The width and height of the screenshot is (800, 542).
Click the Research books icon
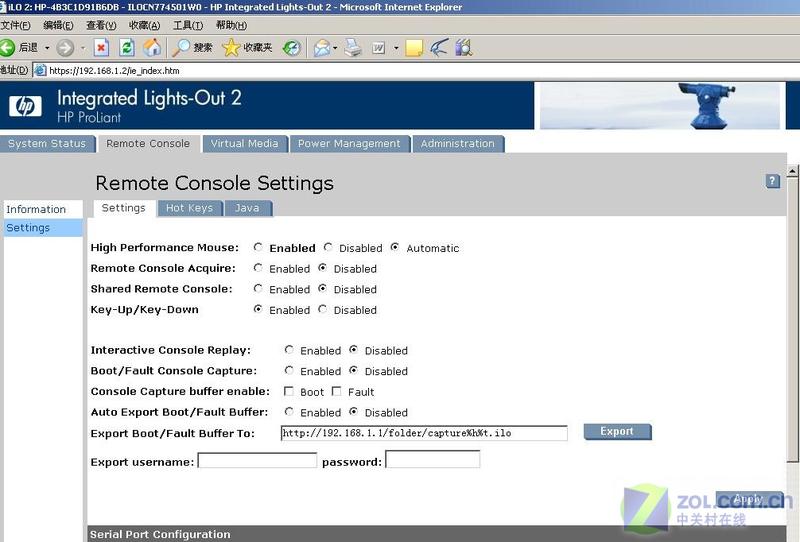pos(463,47)
